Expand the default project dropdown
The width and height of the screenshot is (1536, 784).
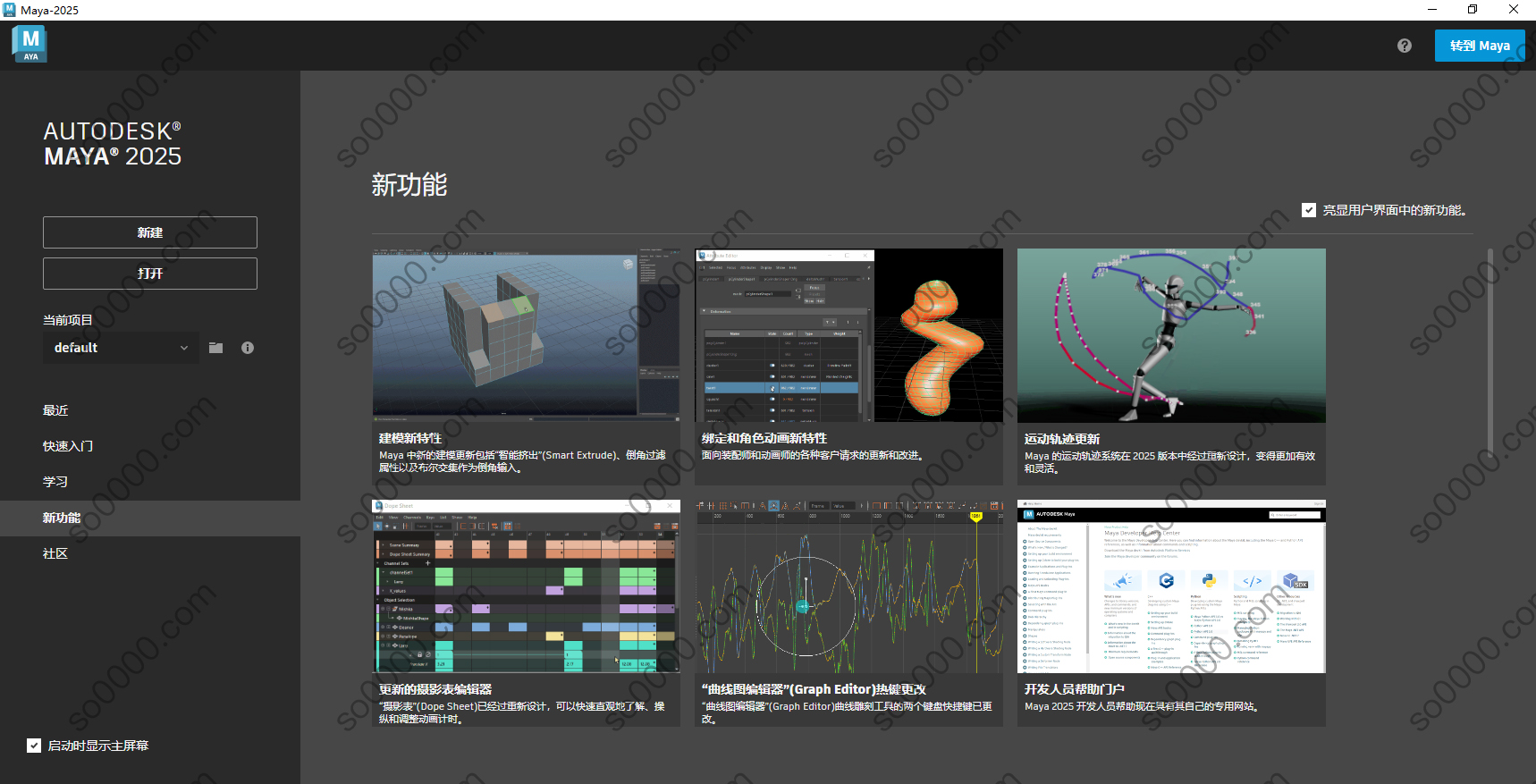(121, 348)
